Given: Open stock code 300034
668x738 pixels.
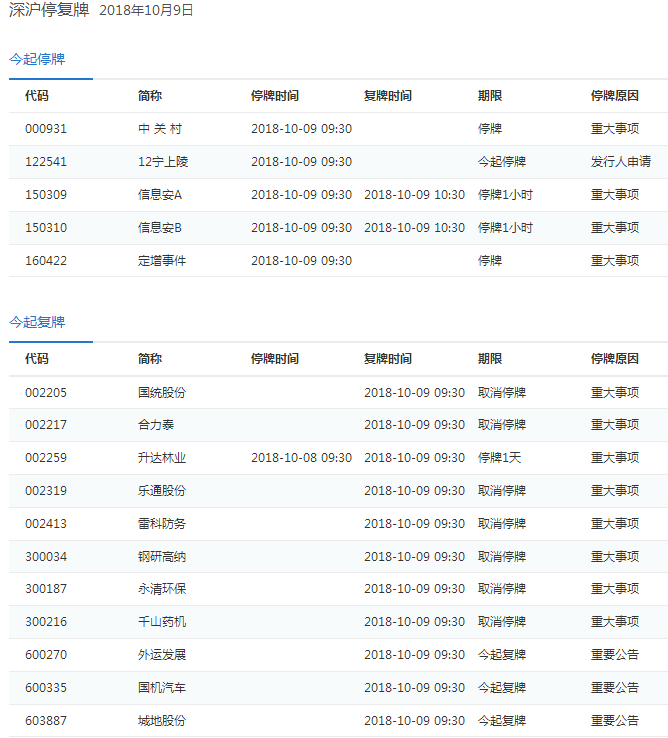Looking at the screenshot, I should coord(46,557).
